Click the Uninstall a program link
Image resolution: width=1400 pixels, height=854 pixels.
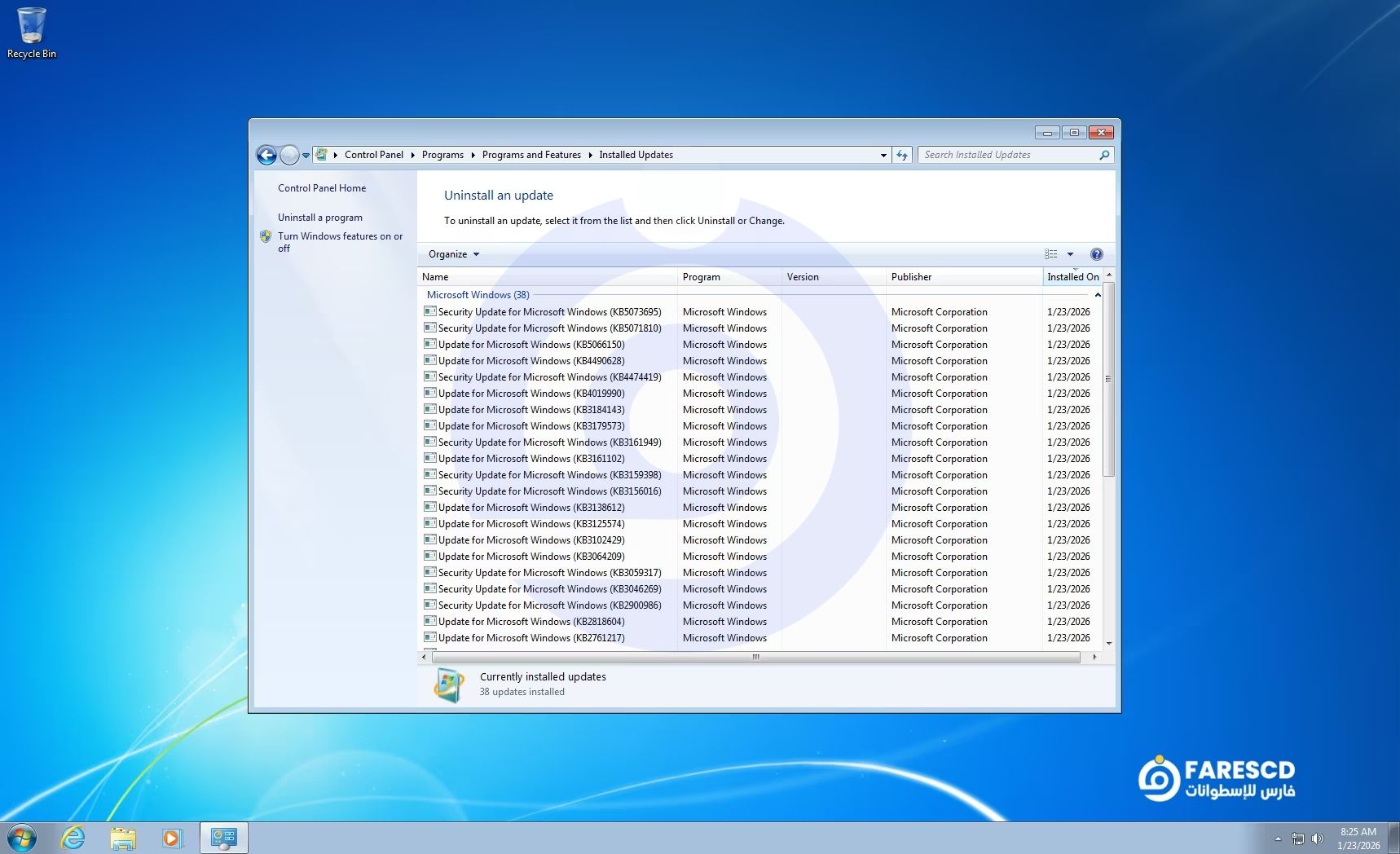tap(319, 218)
